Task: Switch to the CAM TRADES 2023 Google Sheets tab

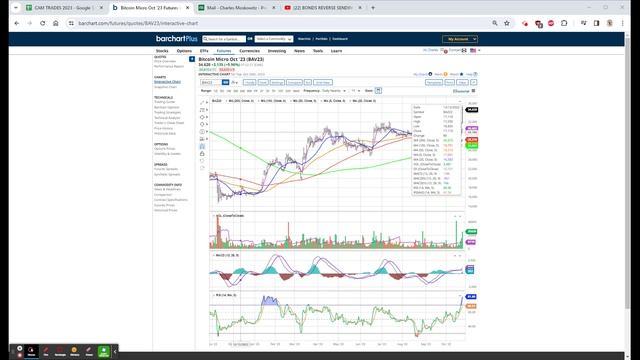Action: (64, 8)
